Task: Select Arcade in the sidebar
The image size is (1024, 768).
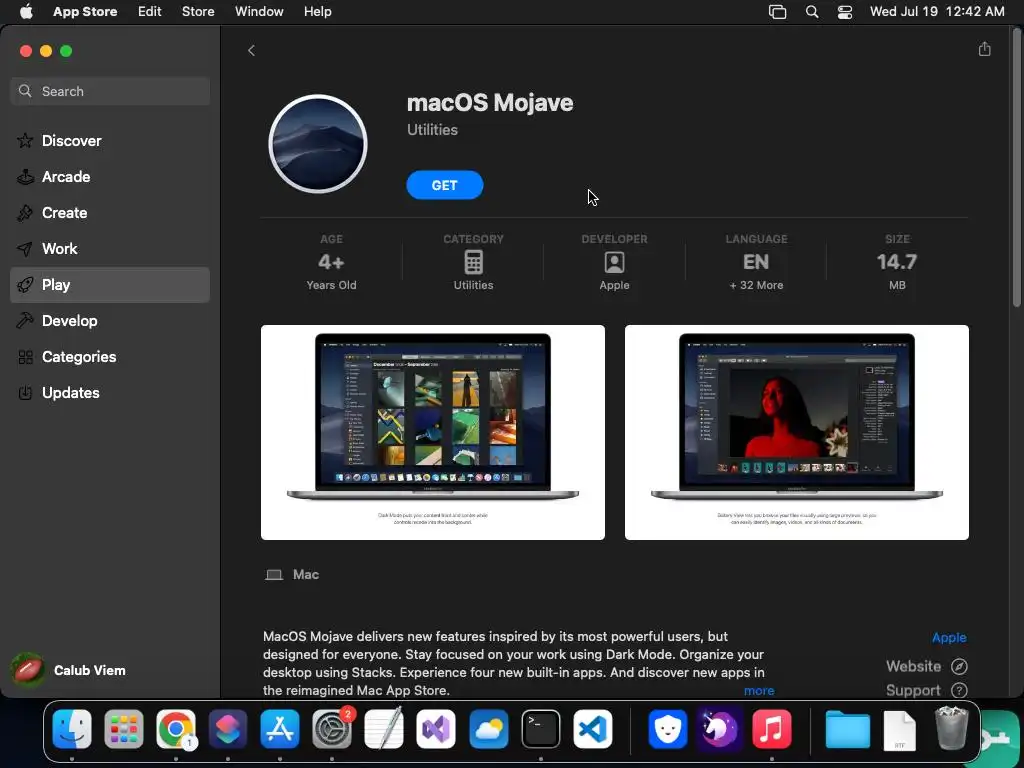Action: coord(110,176)
